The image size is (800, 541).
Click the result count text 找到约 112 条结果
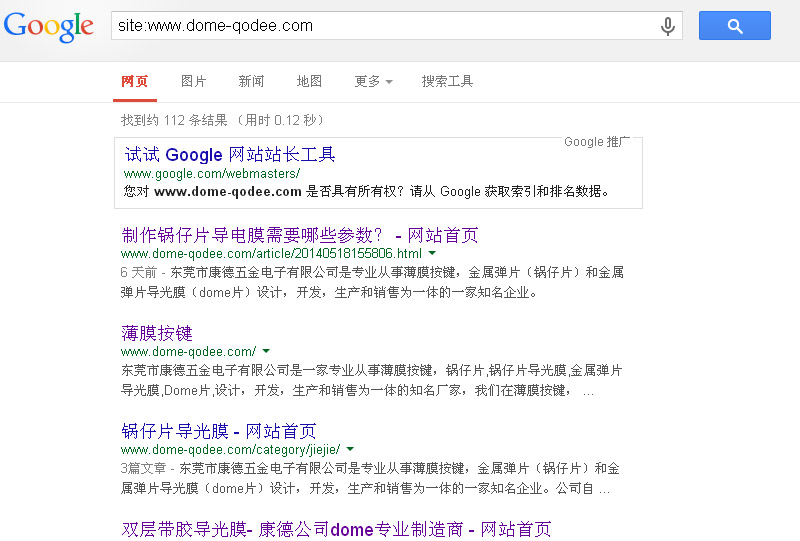[x=174, y=120]
